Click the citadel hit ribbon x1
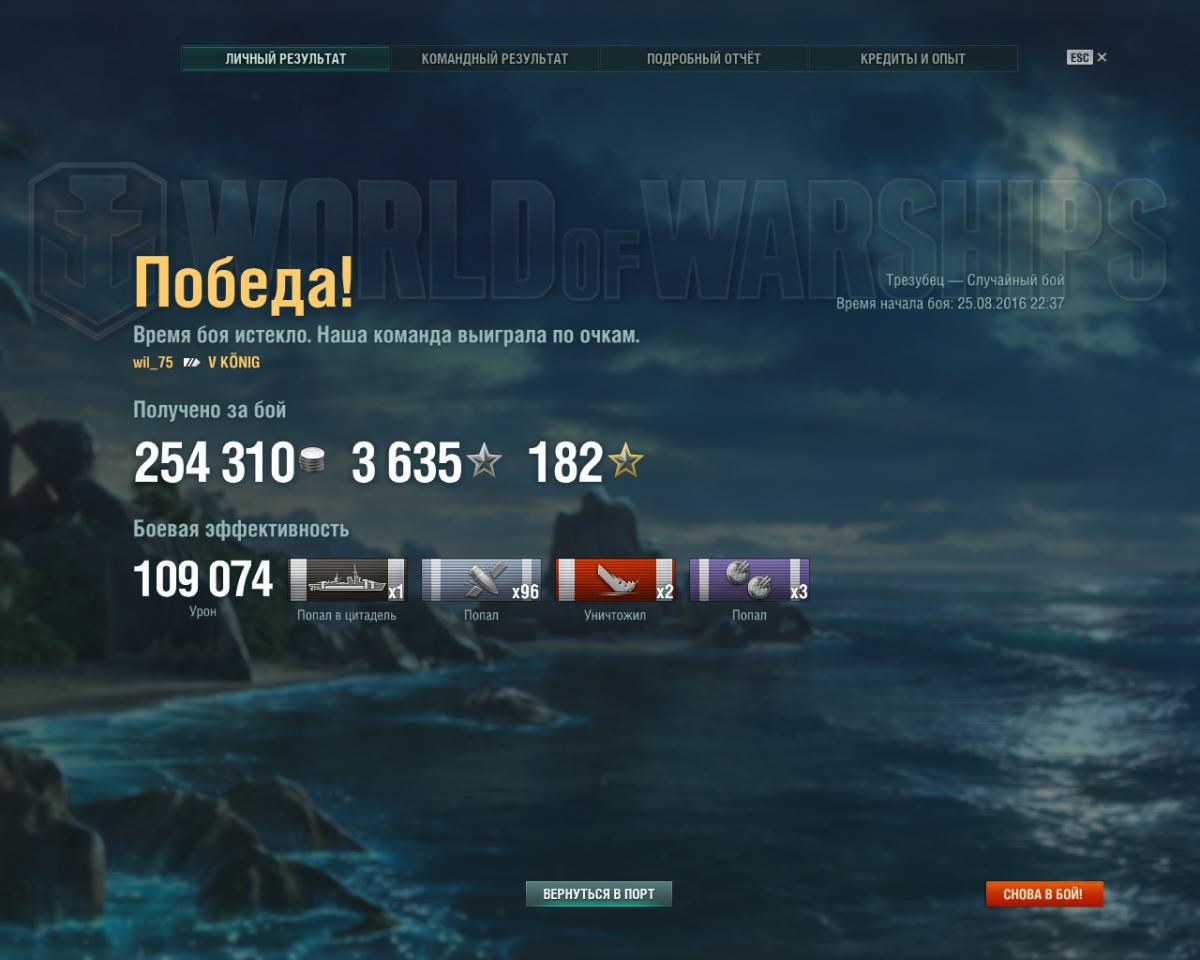This screenshot has width=1200, height=960. click(x=348, y=580)
